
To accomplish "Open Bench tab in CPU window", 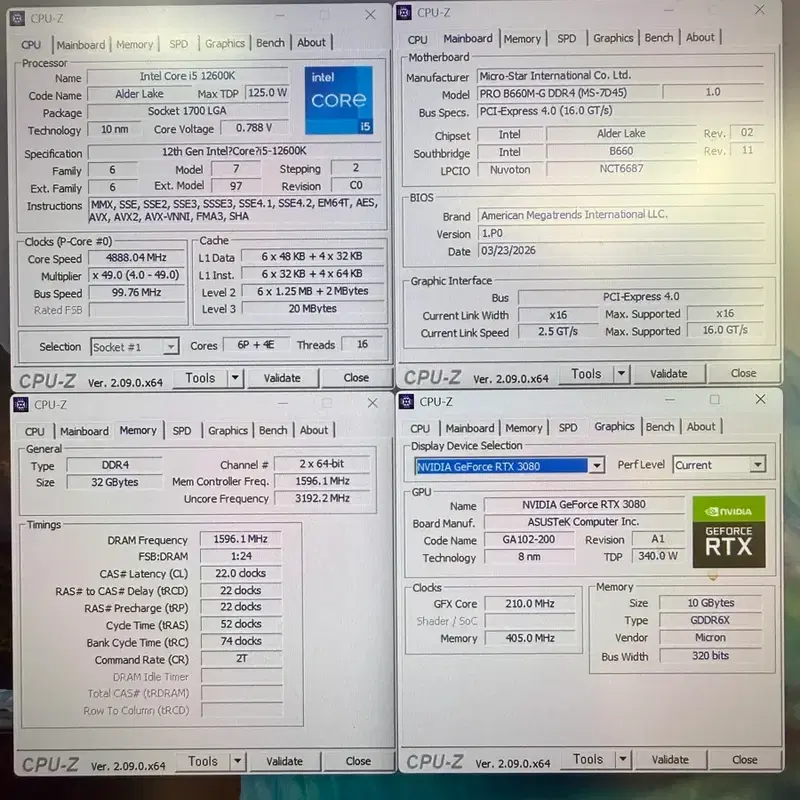I will (270, 43).
